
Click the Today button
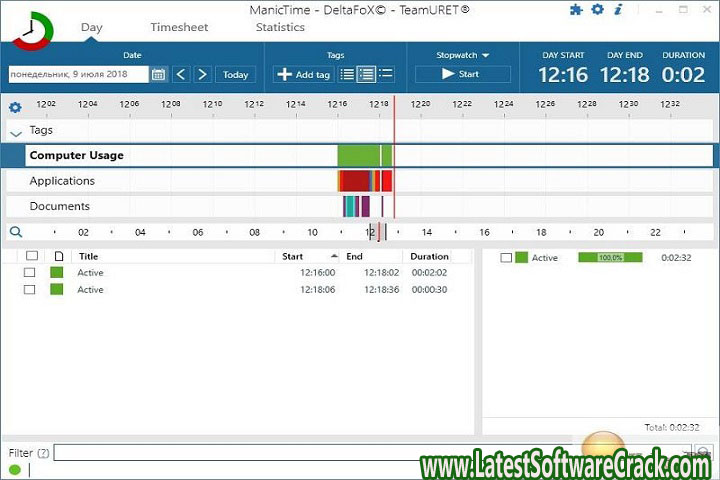235,75
